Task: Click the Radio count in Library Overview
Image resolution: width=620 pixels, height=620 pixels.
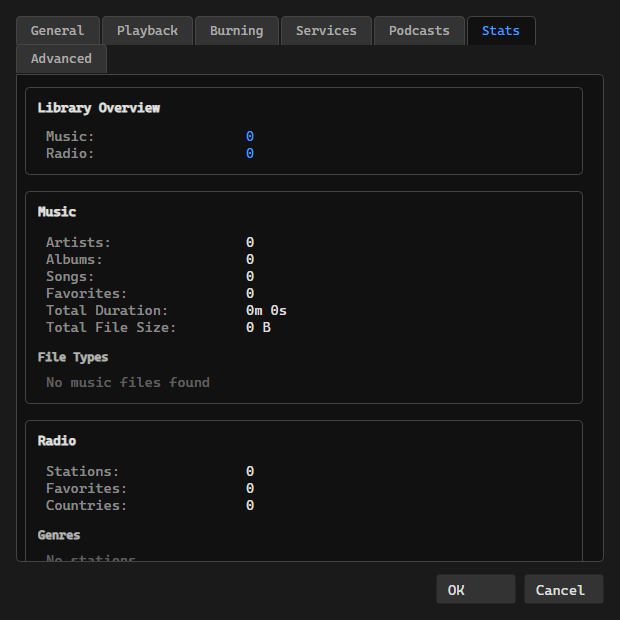Action: click(x=250, y=153)
